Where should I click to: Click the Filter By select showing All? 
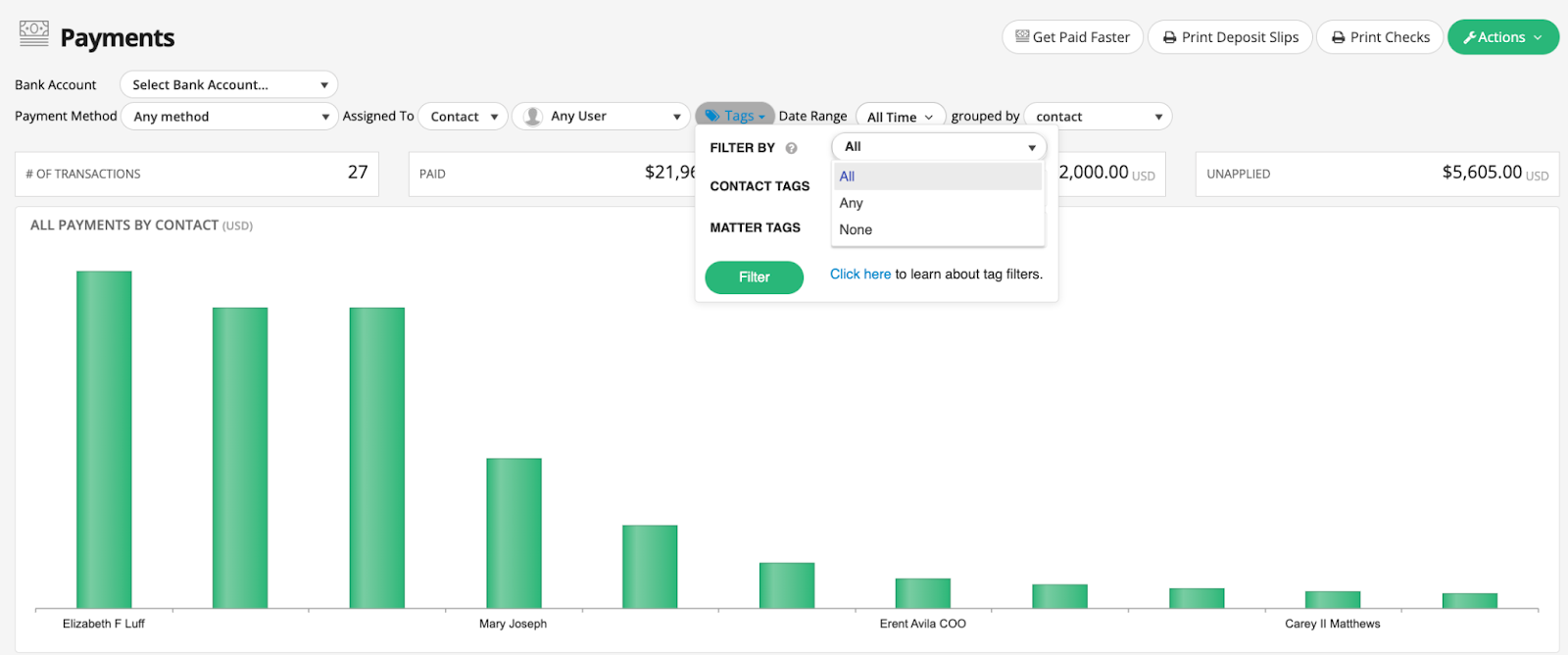point(939,147)
